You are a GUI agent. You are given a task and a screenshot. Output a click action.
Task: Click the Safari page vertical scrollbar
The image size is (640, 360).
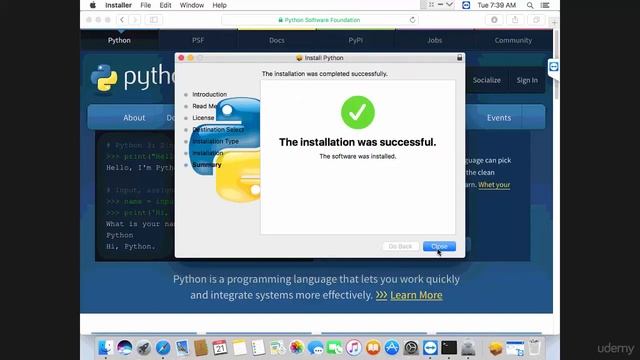click(x=556, y=65)
